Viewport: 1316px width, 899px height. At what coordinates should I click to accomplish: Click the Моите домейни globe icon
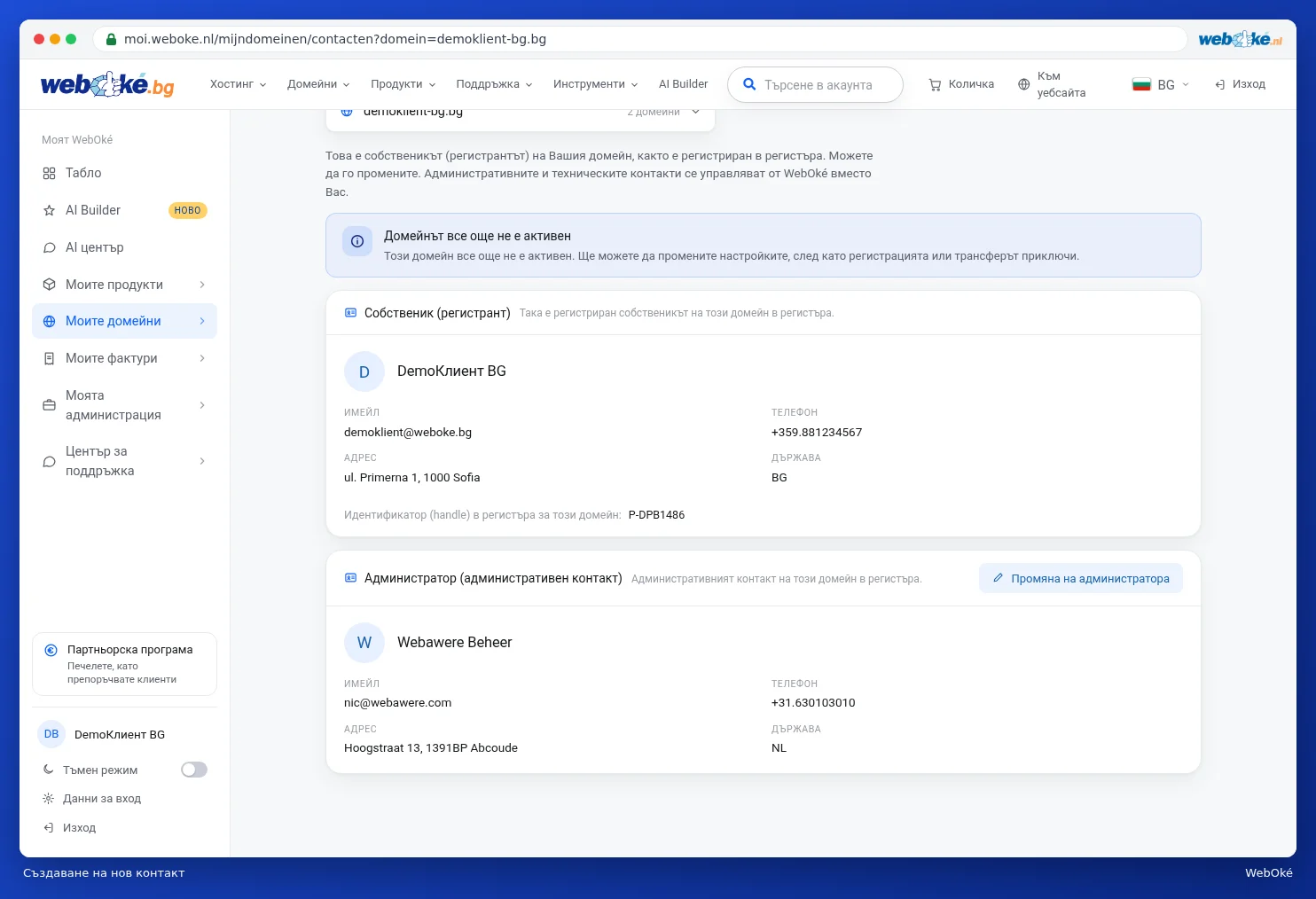[49, 322]
